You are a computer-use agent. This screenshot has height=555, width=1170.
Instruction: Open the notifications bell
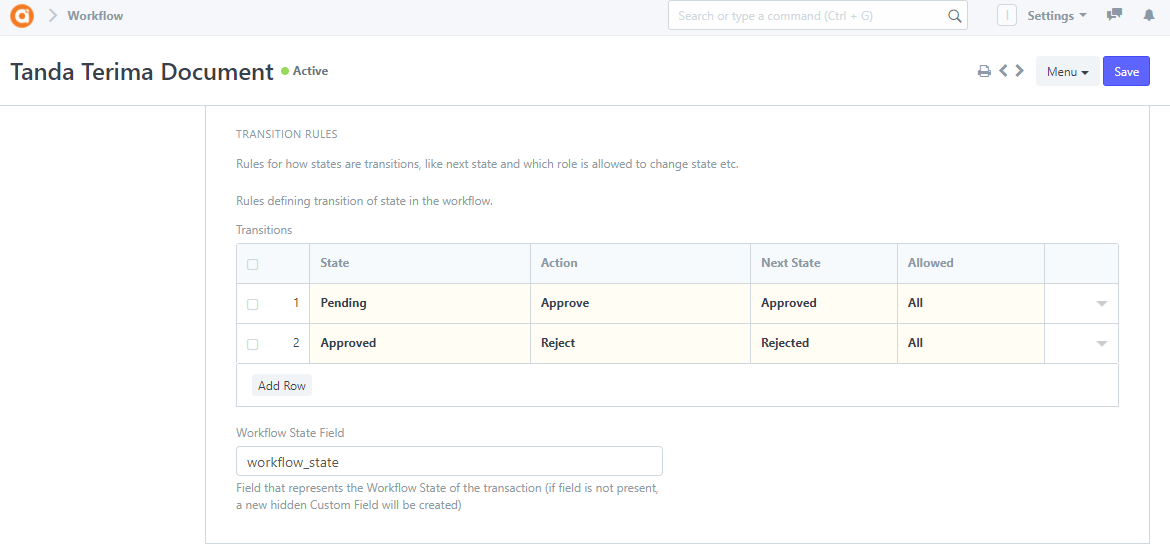click(x=1149, y=15)
